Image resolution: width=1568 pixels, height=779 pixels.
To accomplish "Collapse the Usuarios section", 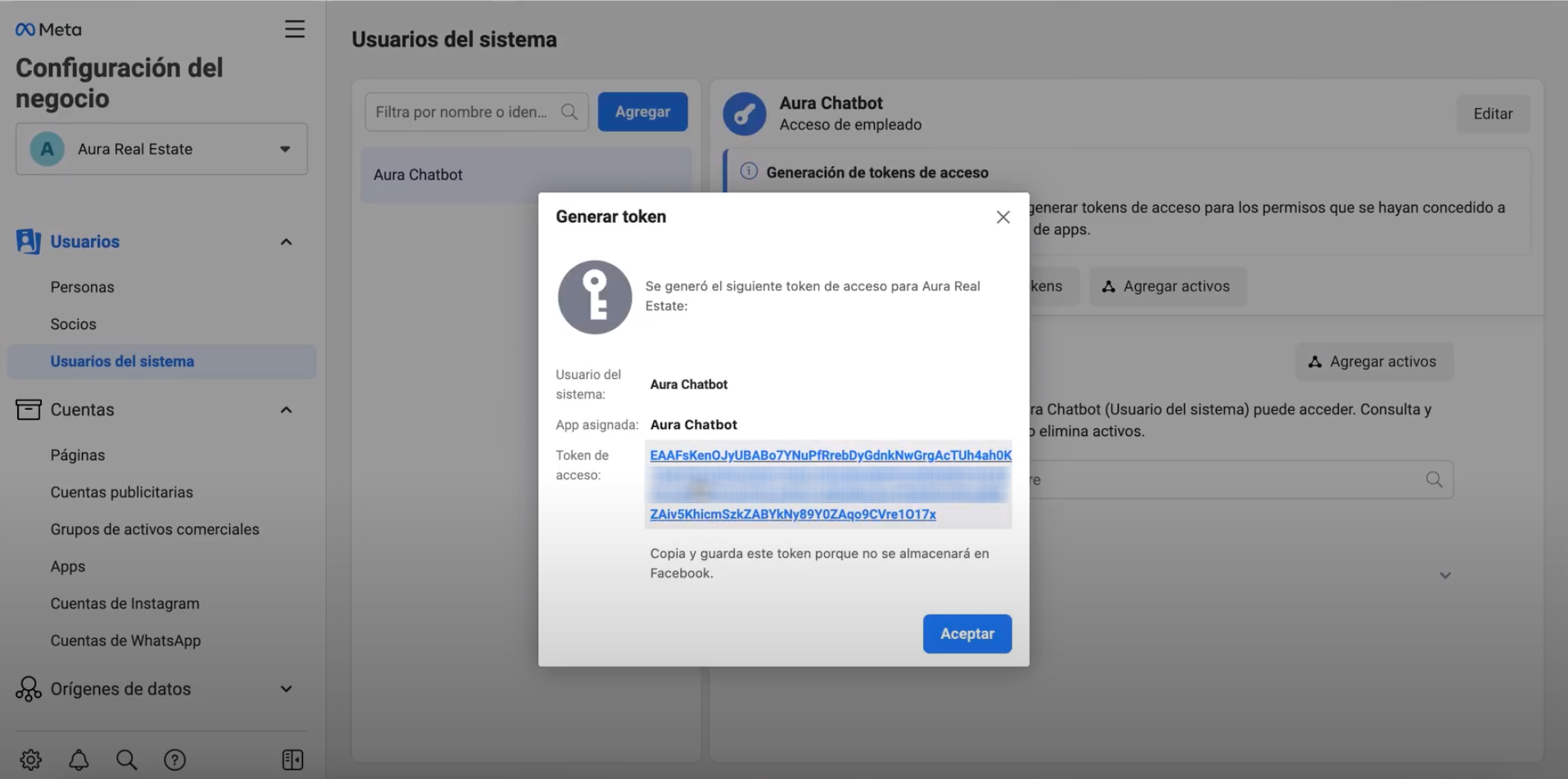I will coord(286,241).
